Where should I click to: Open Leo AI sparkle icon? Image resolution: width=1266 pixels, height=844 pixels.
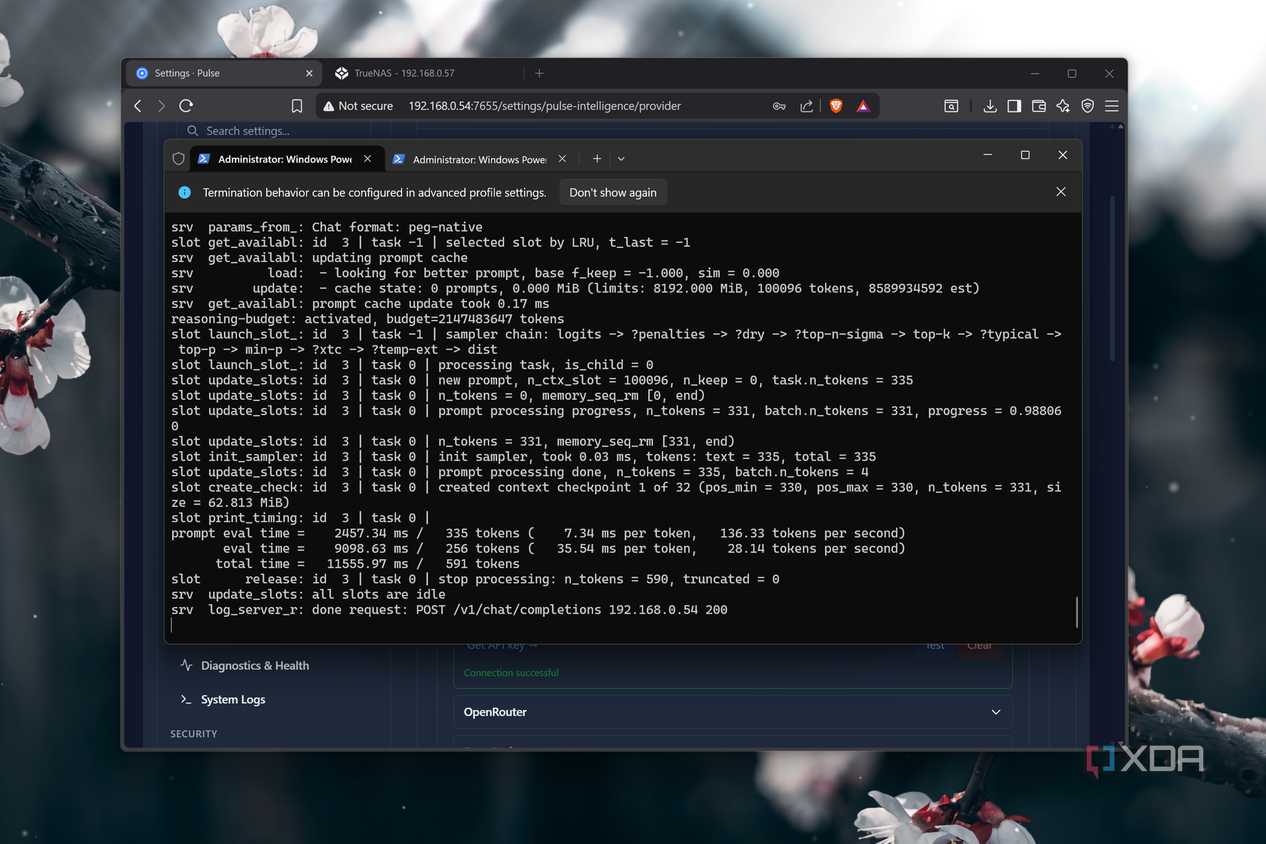pos(1063,106)
